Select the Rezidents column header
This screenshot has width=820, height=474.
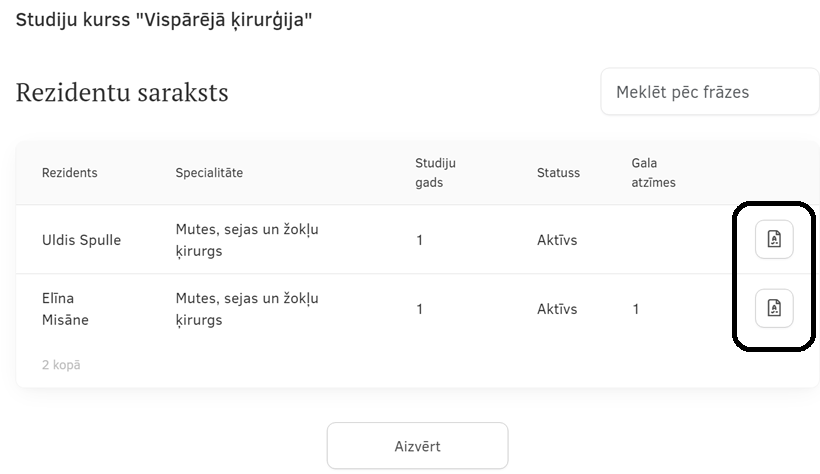(x=70, y=173)
